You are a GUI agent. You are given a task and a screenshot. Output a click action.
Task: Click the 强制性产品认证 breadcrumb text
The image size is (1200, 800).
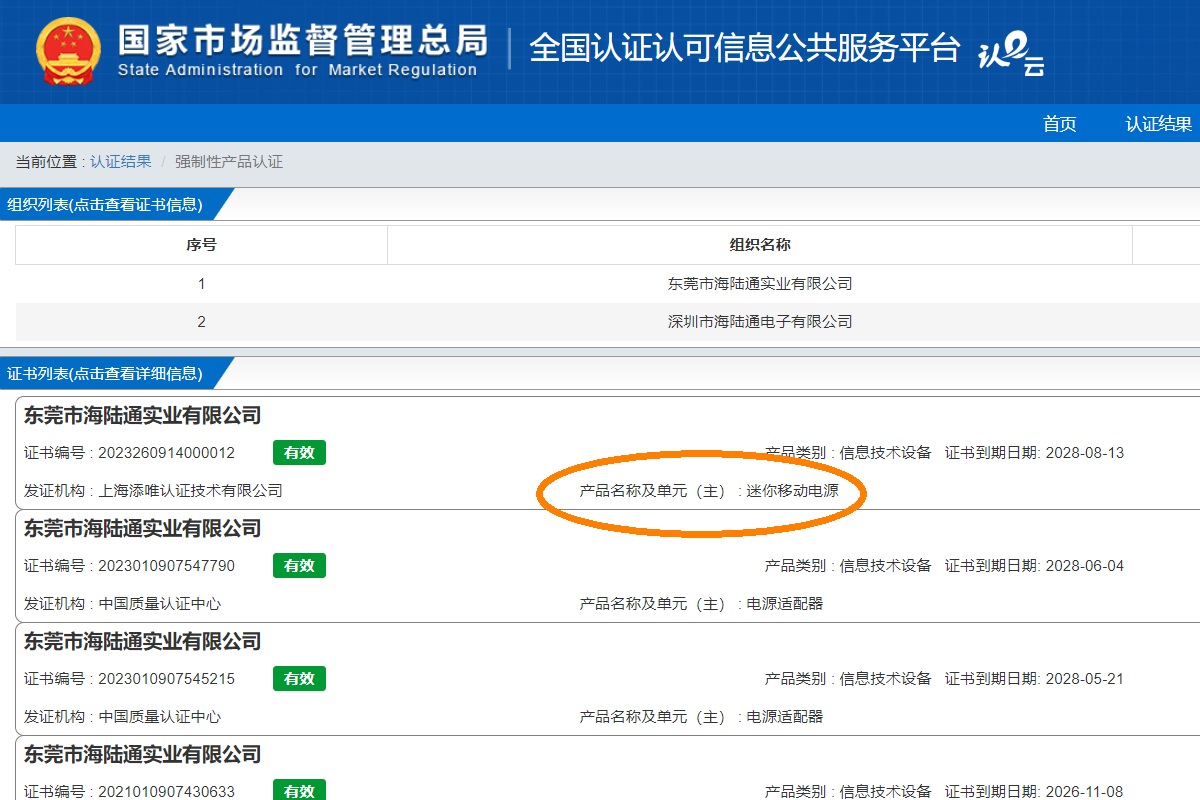tap(229, 161)
